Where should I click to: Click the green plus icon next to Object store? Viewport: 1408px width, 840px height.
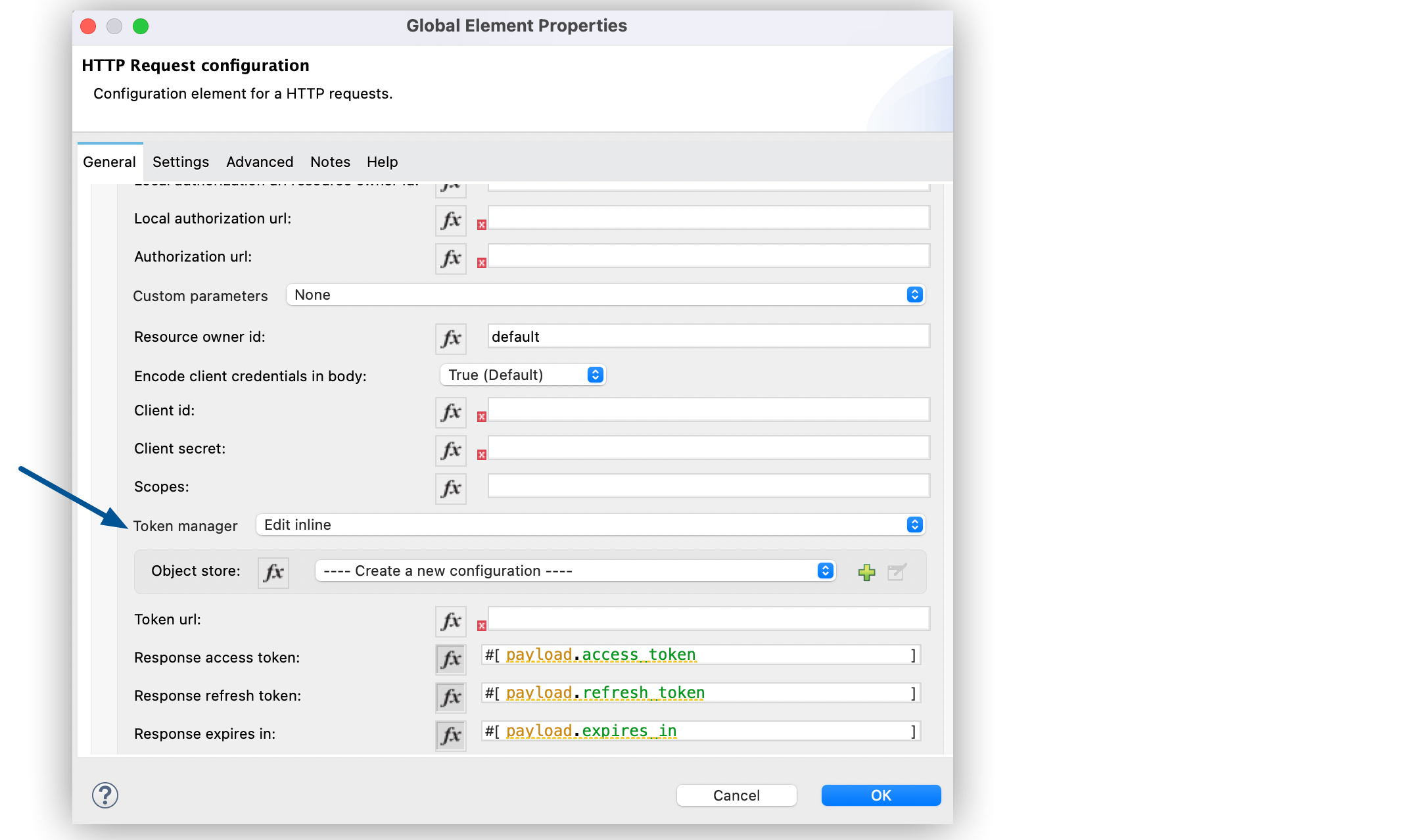point(867,572)
